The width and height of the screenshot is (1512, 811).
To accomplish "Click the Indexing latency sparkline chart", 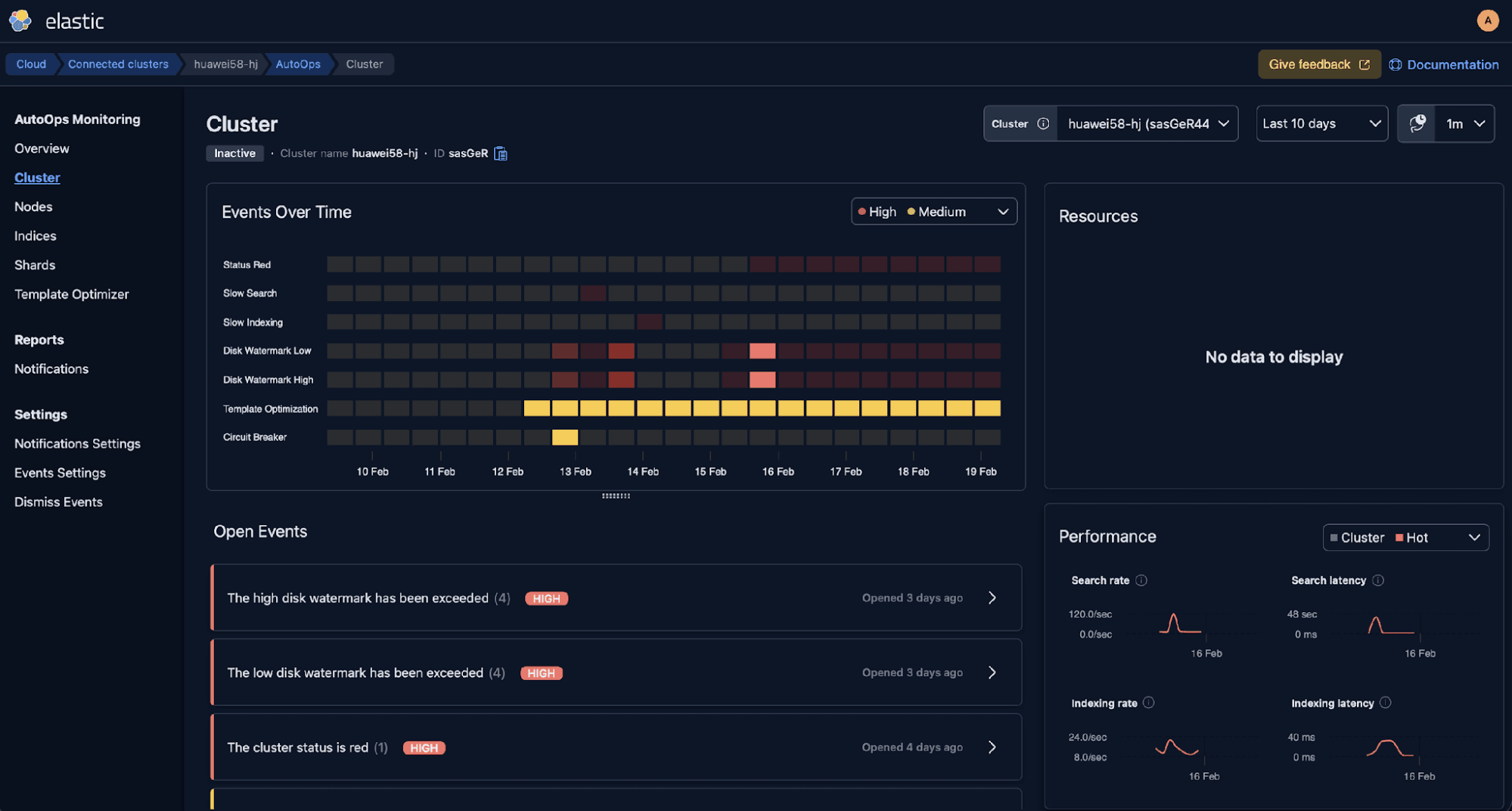I will point(1389,748).
